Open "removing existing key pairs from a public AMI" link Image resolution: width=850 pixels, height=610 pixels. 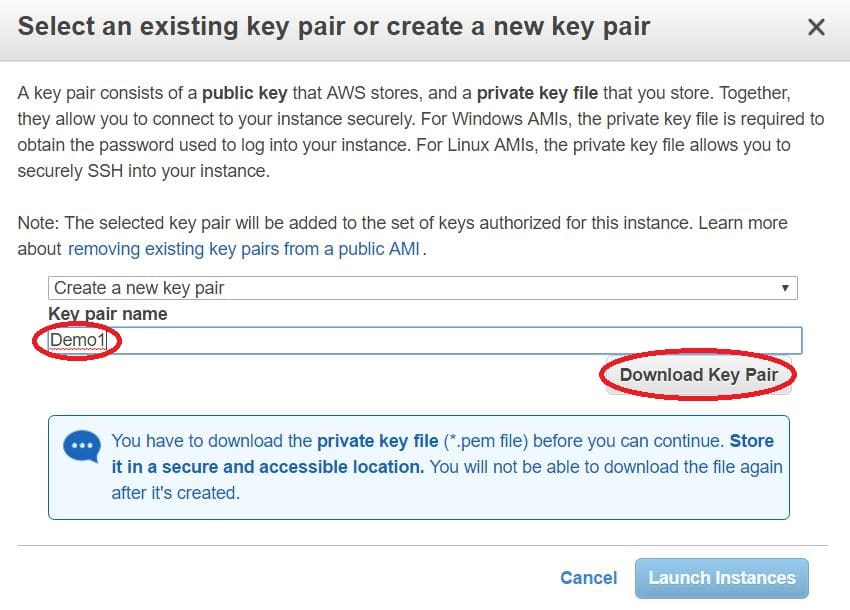click(x=246, y=249)
